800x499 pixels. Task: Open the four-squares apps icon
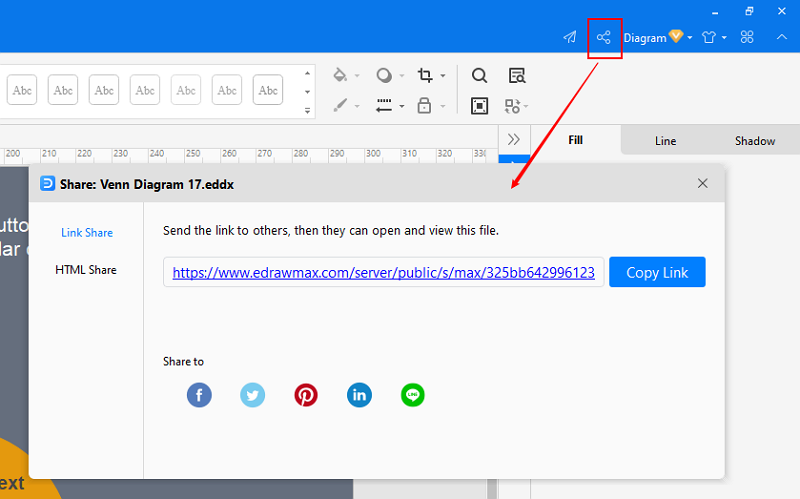click(747, 37)
